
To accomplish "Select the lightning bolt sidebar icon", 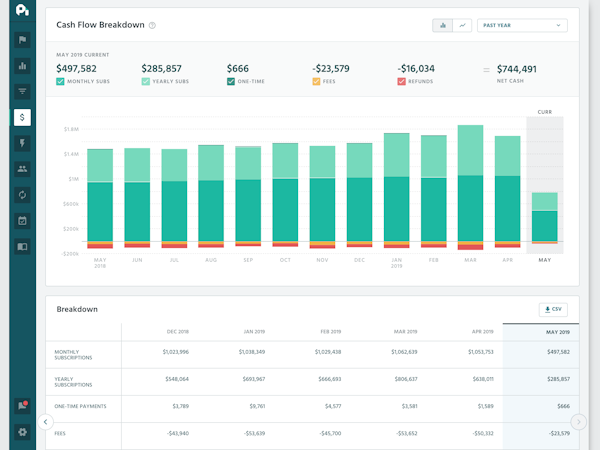I will coord(22,143).
